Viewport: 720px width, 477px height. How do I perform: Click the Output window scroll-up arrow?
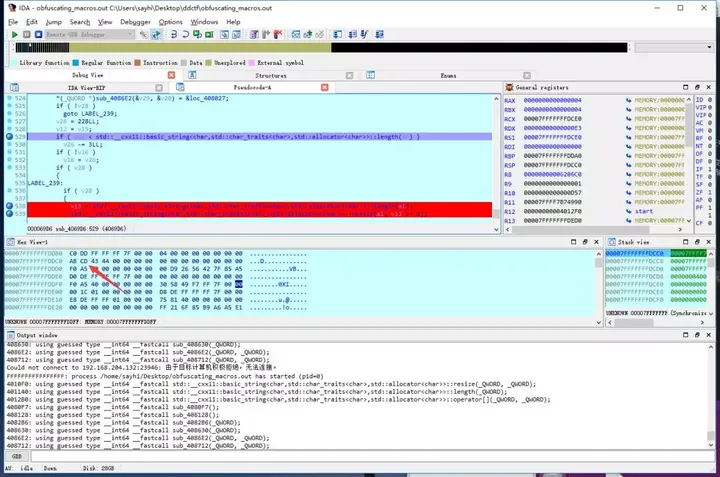pos(710,347)
